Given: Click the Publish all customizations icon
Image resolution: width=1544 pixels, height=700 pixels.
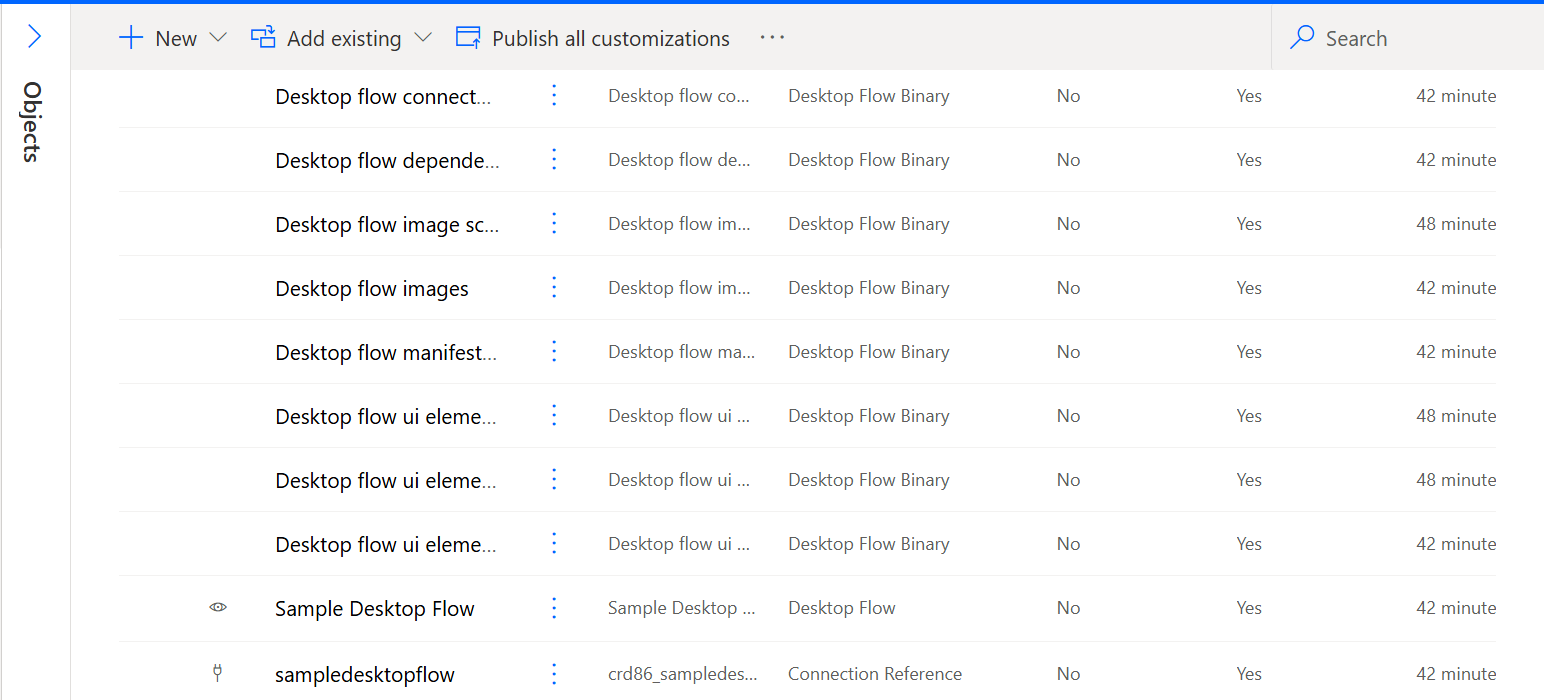Looking at the screenshot, I should 467,37.
